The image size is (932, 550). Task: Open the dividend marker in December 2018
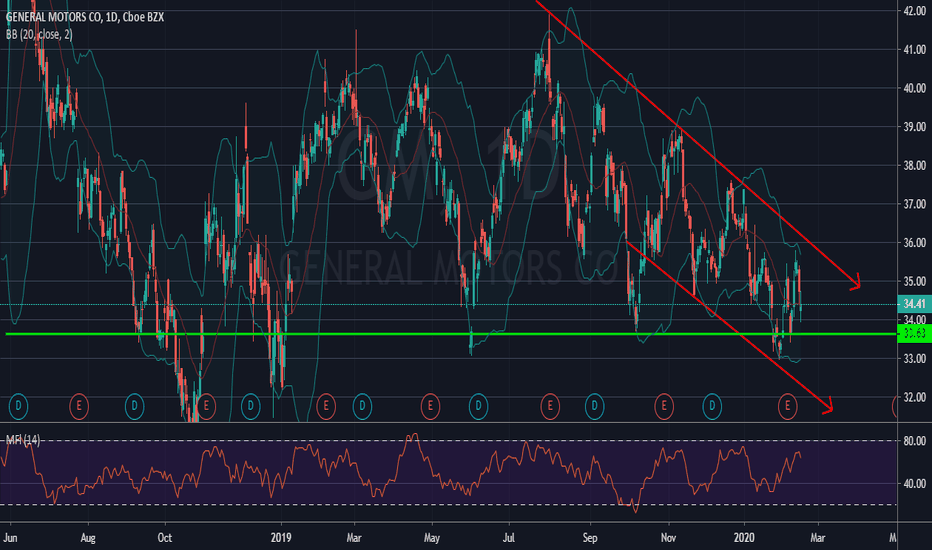250,407
